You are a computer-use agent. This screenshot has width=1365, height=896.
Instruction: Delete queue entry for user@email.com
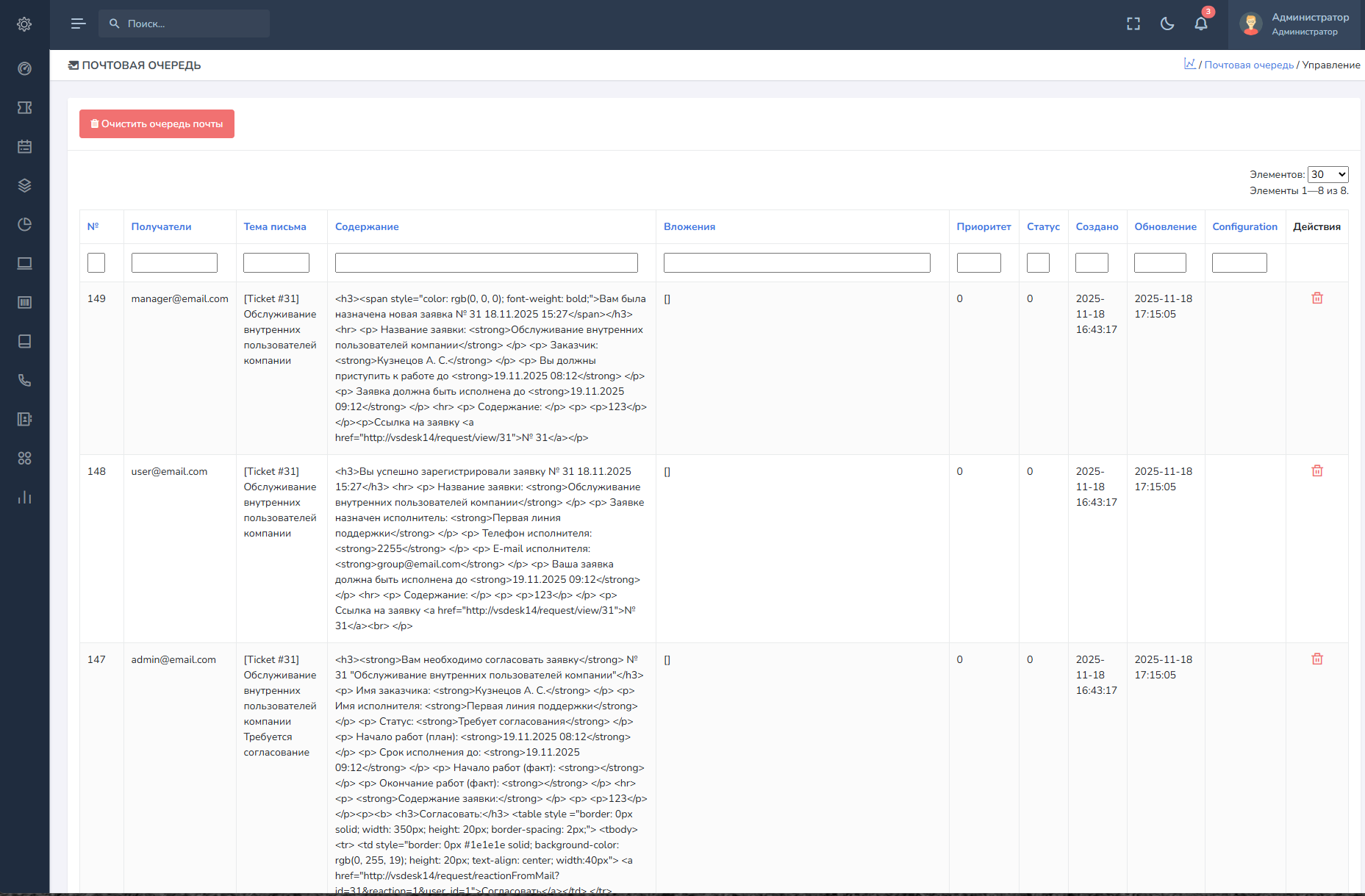(1316, 471)
